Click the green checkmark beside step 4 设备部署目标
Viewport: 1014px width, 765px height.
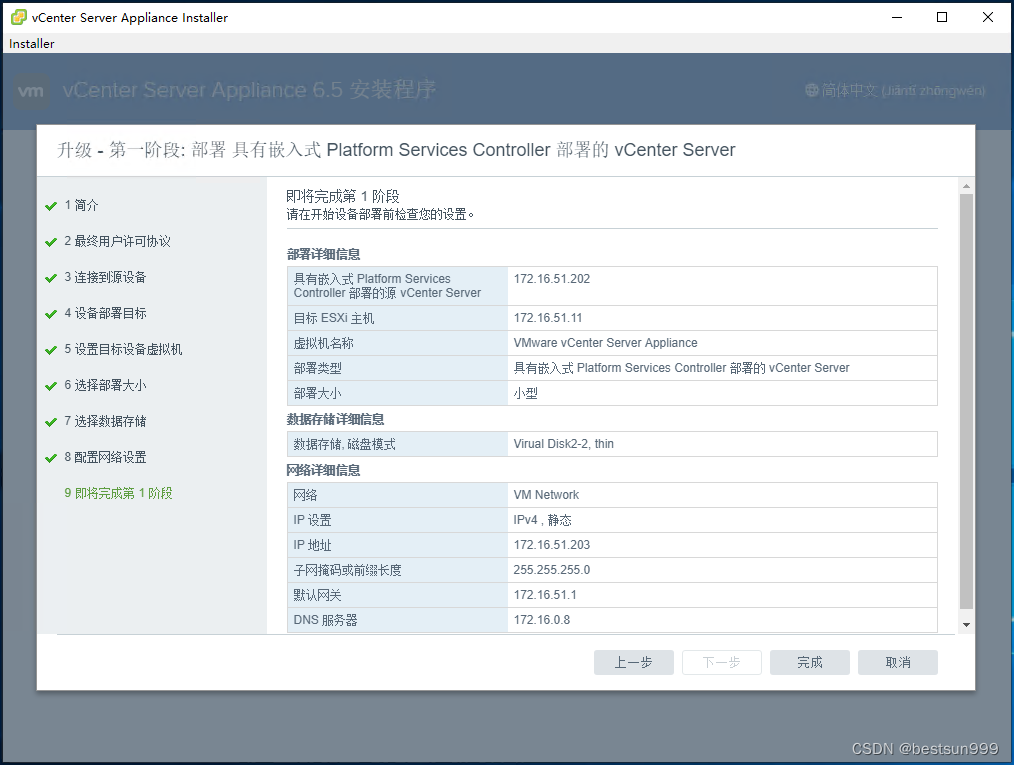pos(51,312)
